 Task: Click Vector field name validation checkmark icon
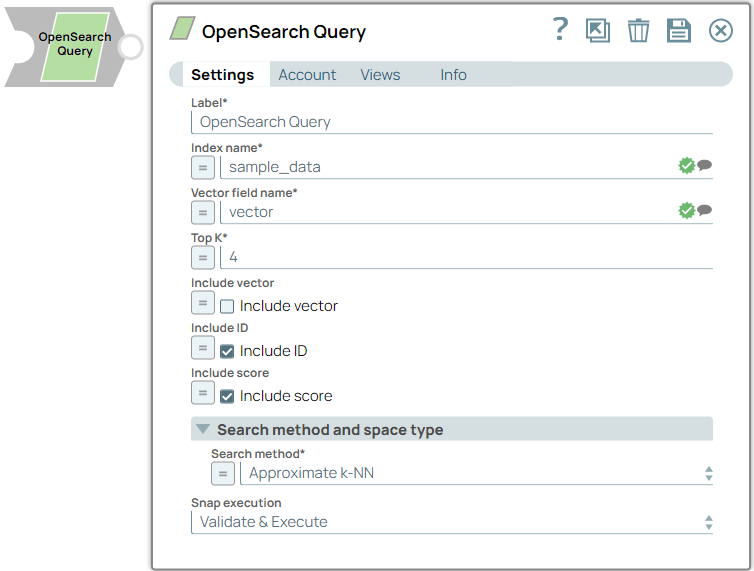(687, 210)
